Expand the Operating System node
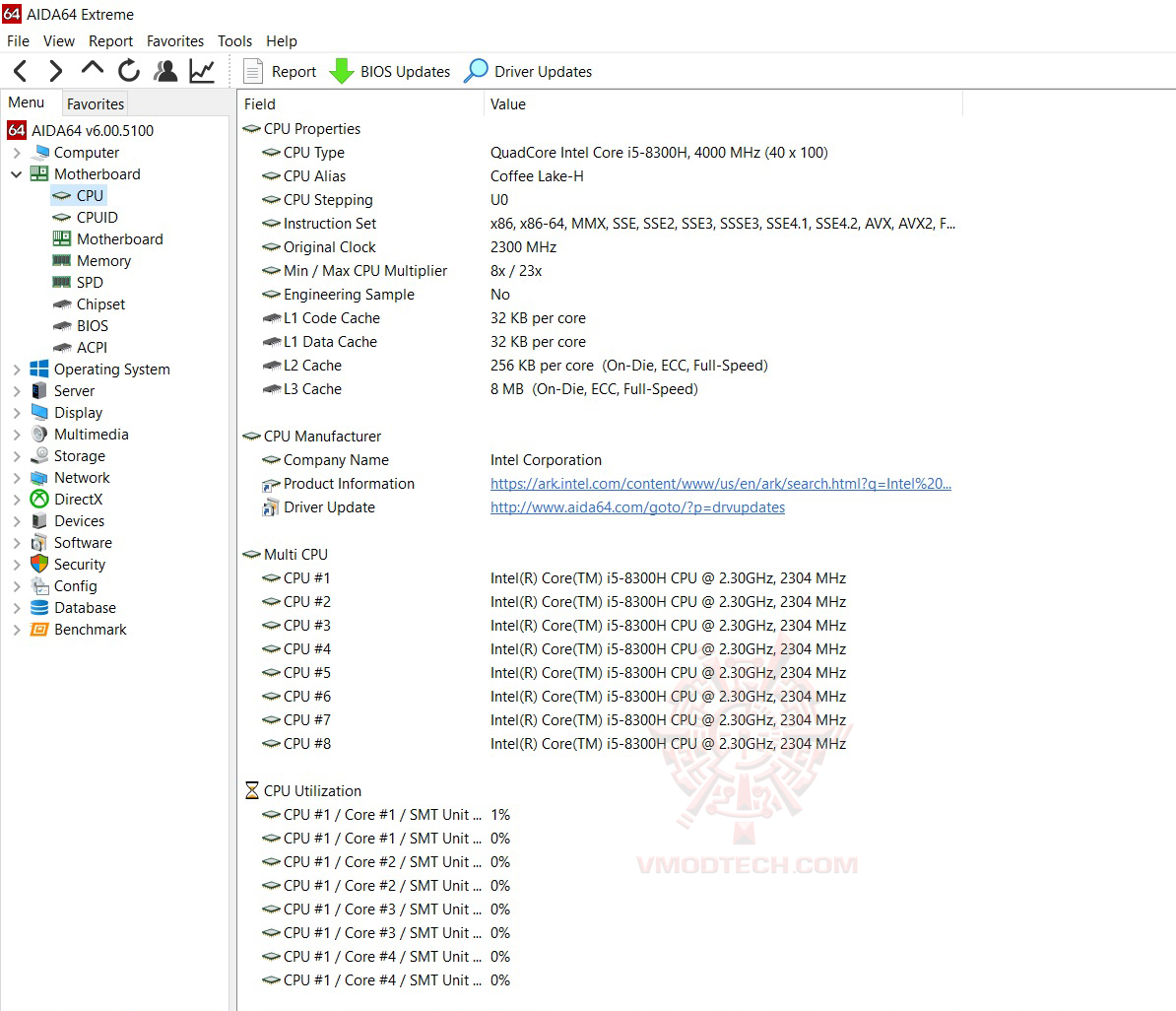This screenshot has height=1011, width=1176. point(17,370)
